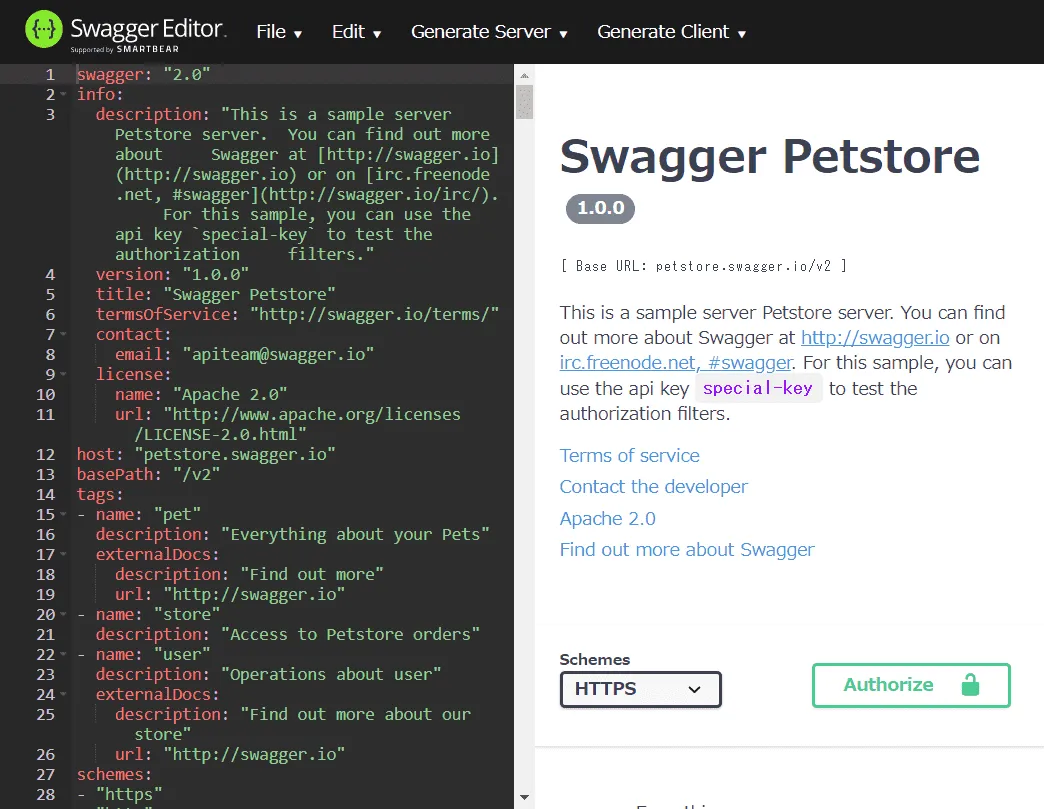1044x809 pixels.
Task: Click the Contact the developer link
Action: [653, 487]
